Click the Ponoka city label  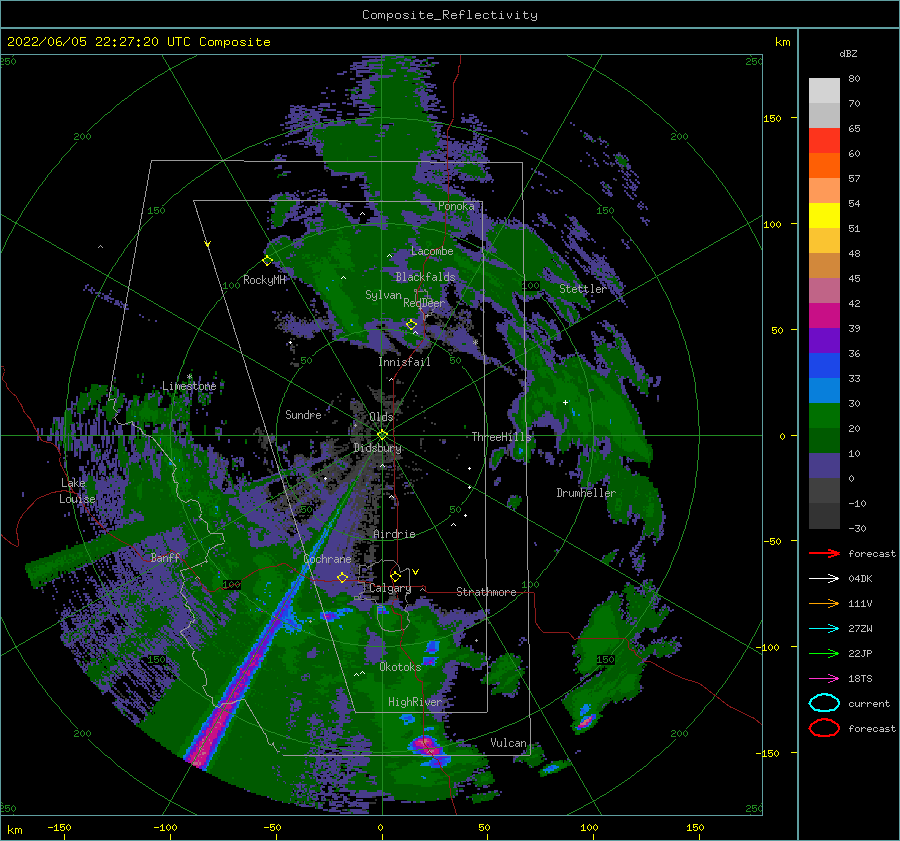click(x=456, y=206)
